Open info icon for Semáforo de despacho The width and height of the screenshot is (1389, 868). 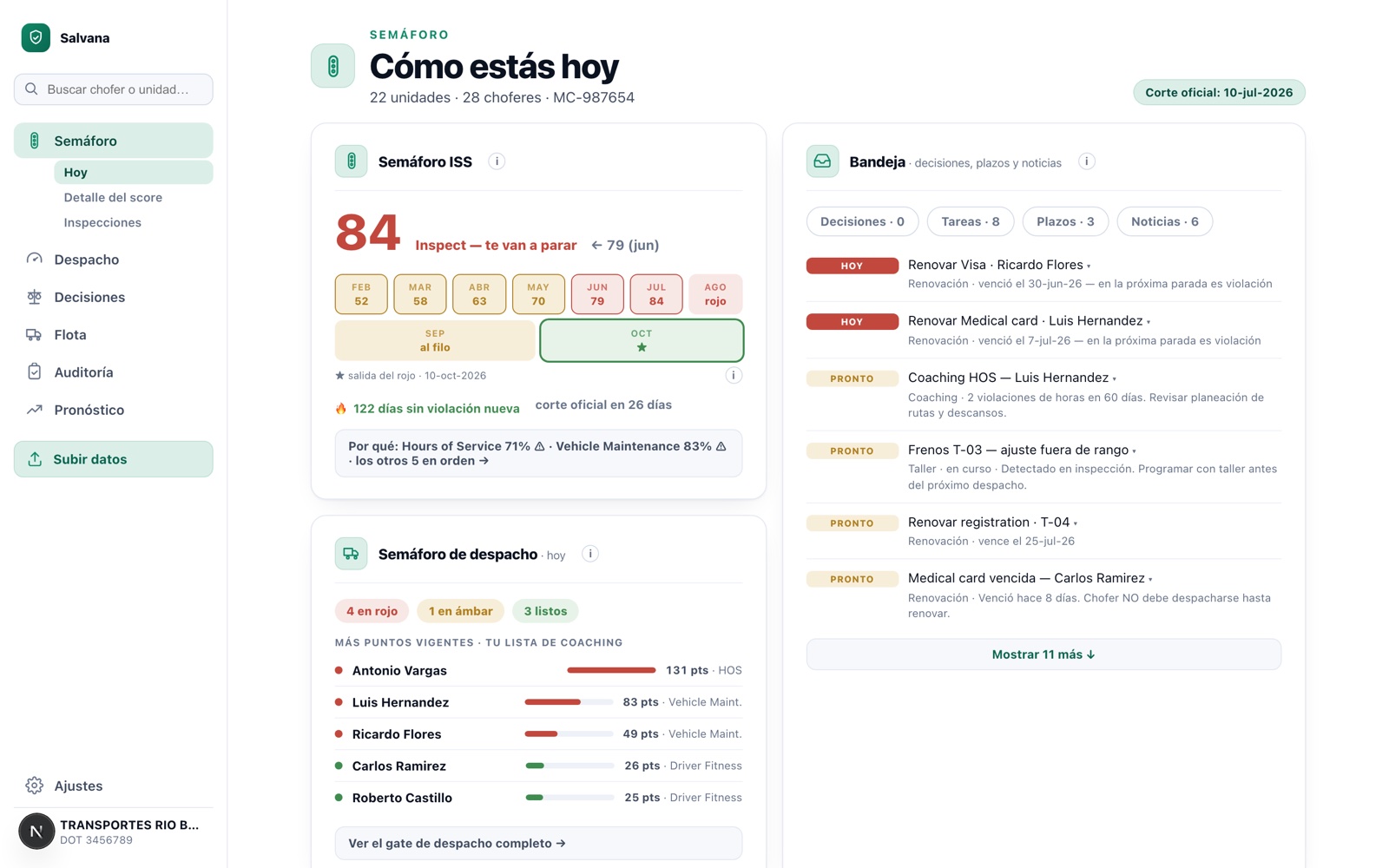590,554
